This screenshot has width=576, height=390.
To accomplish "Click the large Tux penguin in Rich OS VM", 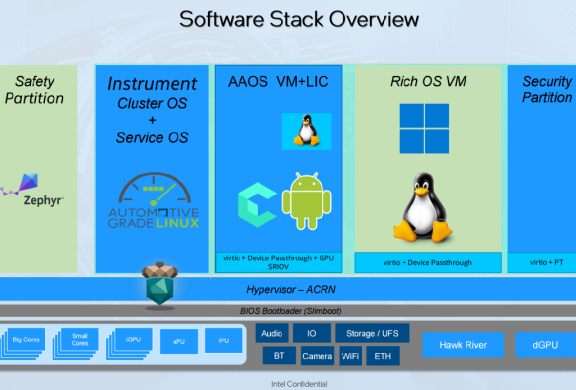I will pyautogui.click(x=422, y=208).
